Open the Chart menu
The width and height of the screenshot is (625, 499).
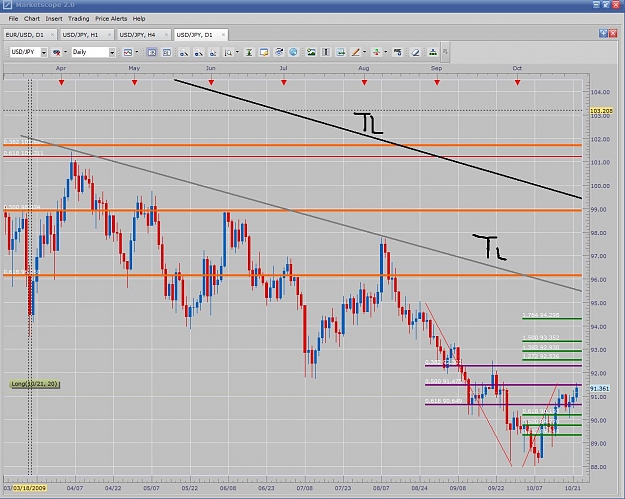point(31,19)
